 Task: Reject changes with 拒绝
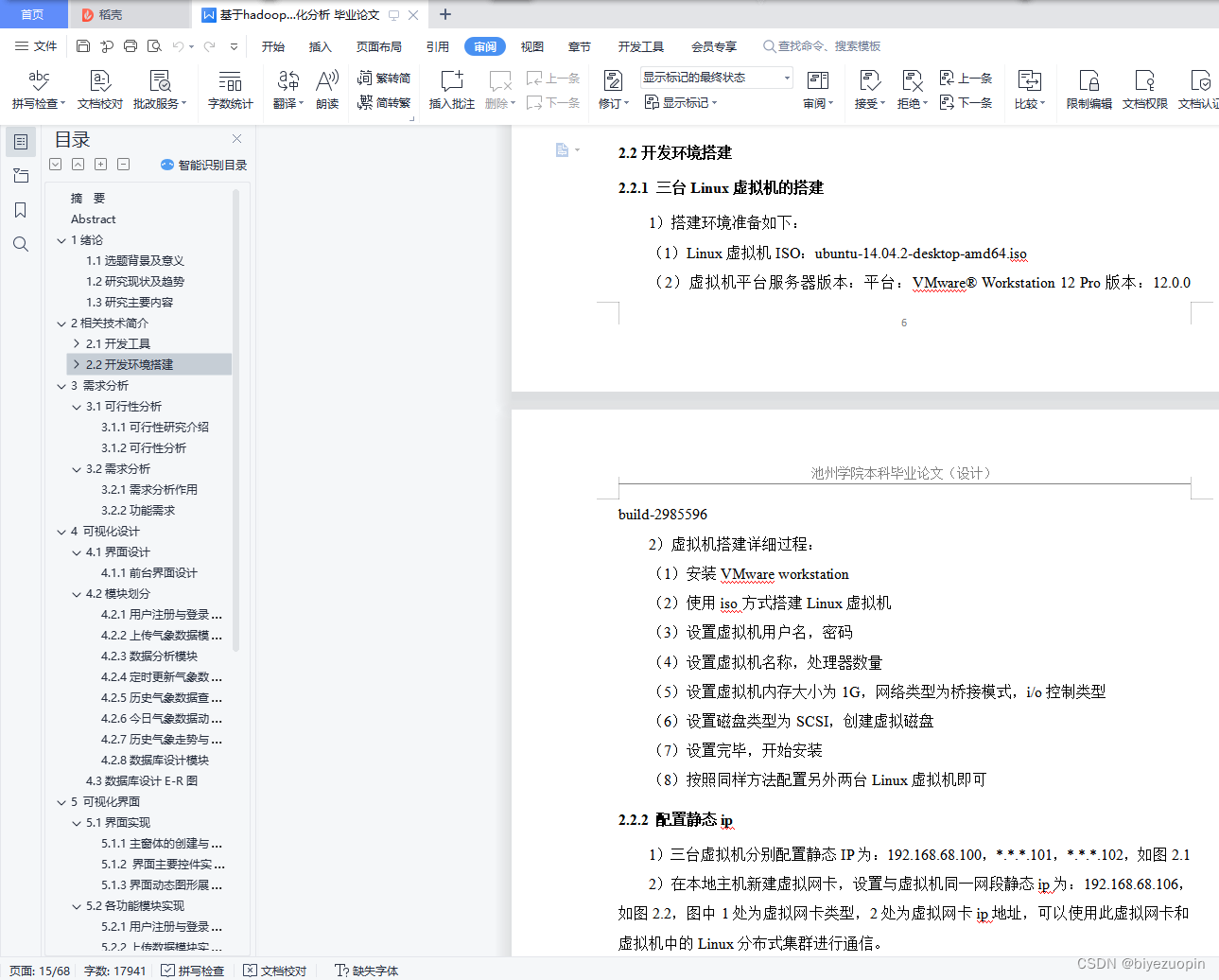[x=912, y=90]
